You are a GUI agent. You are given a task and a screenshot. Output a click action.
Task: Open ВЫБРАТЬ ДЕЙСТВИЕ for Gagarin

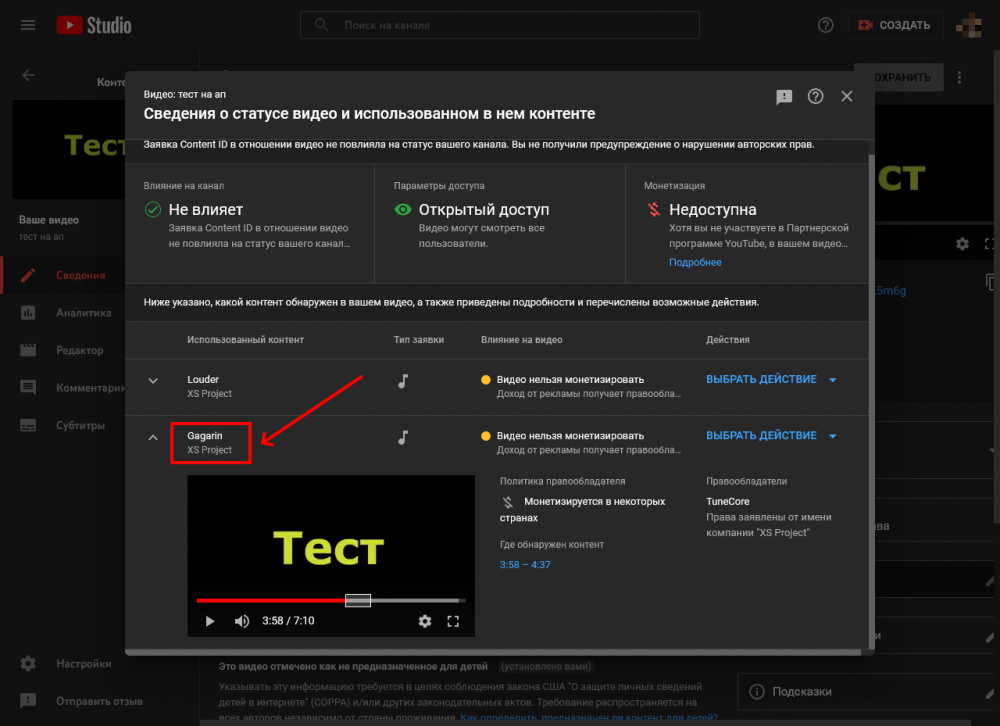(x=771, y=436)
